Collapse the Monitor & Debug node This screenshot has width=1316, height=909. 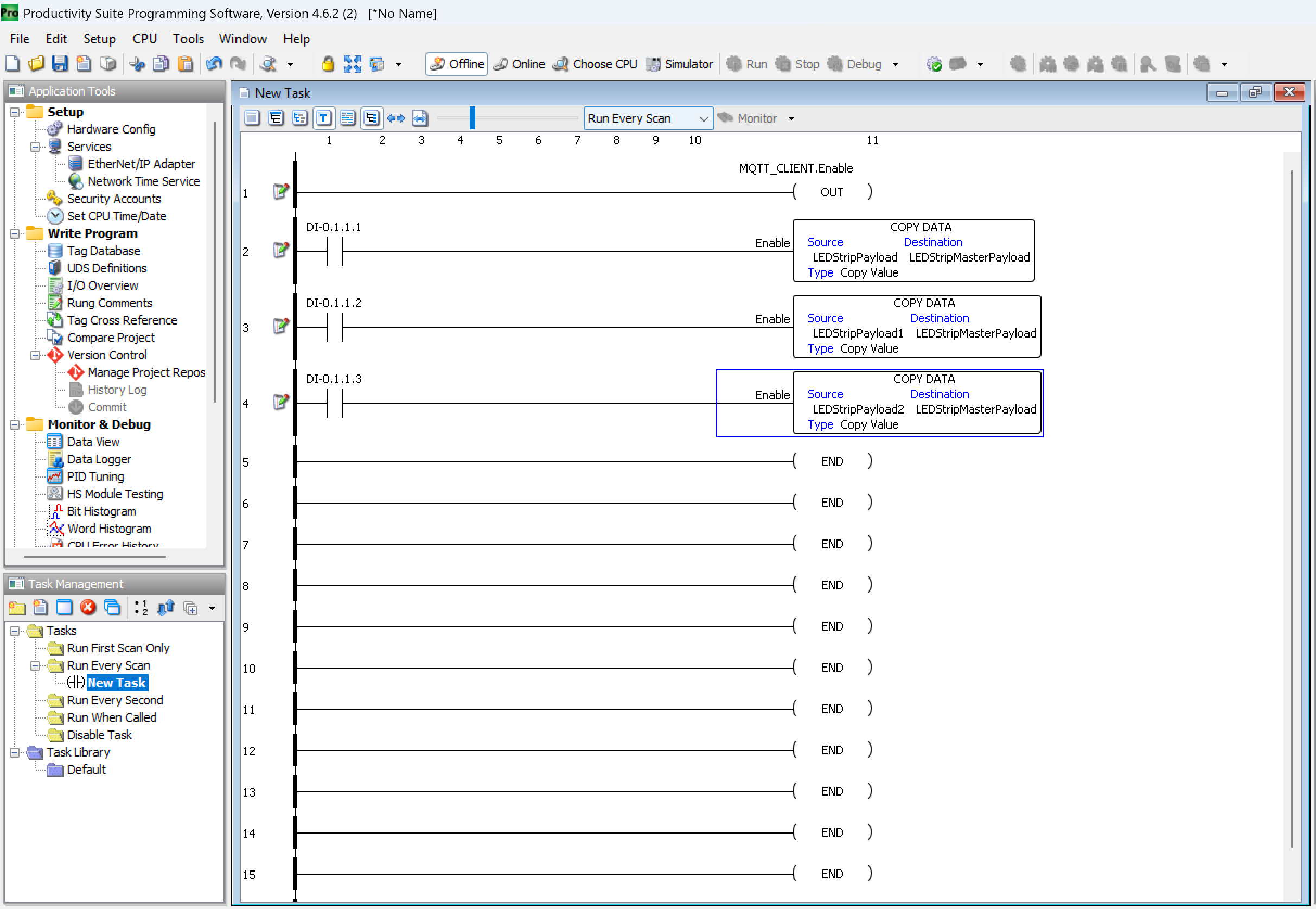pyautogui.click(x=15, y=425)
